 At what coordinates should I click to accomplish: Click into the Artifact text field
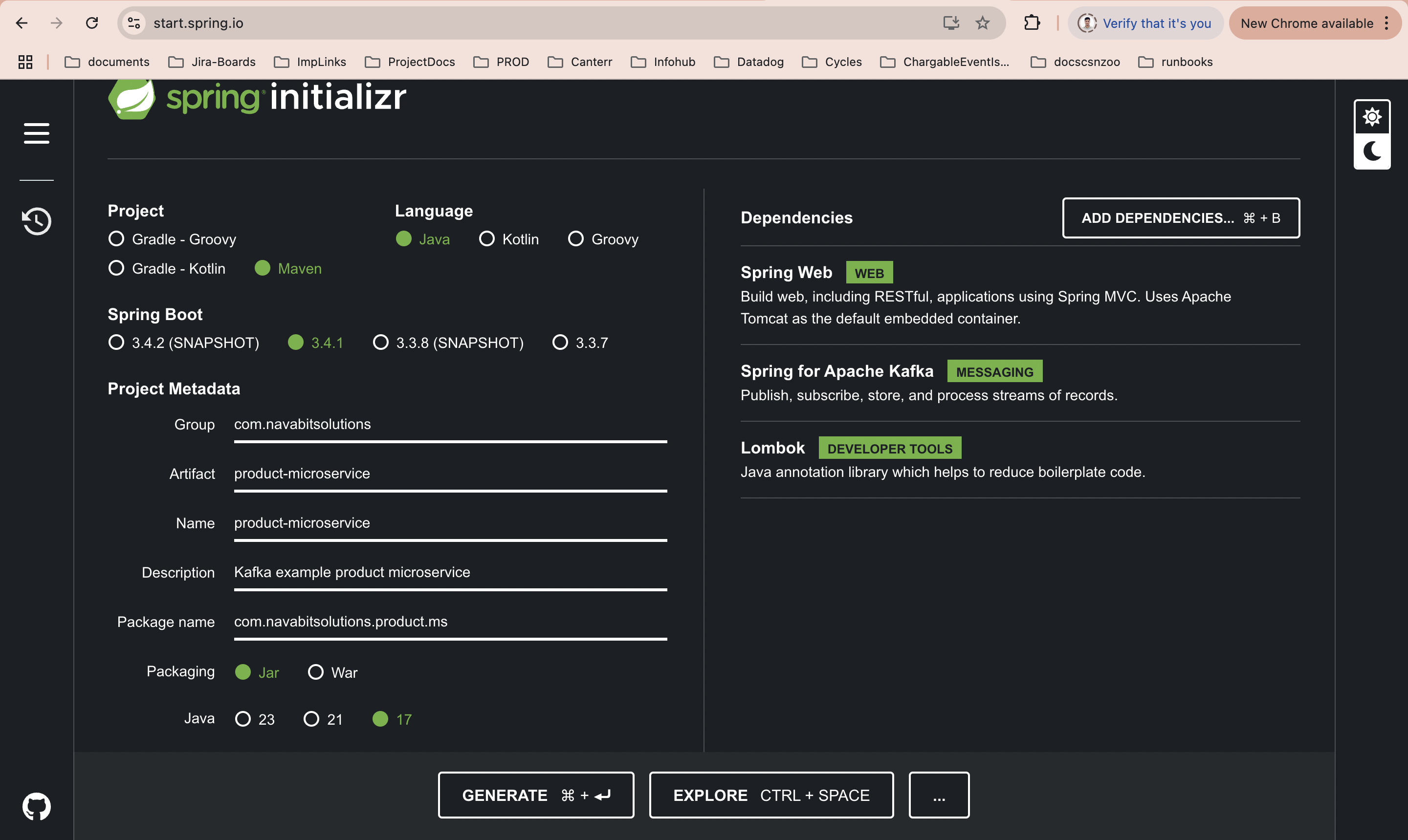[450, 474]
